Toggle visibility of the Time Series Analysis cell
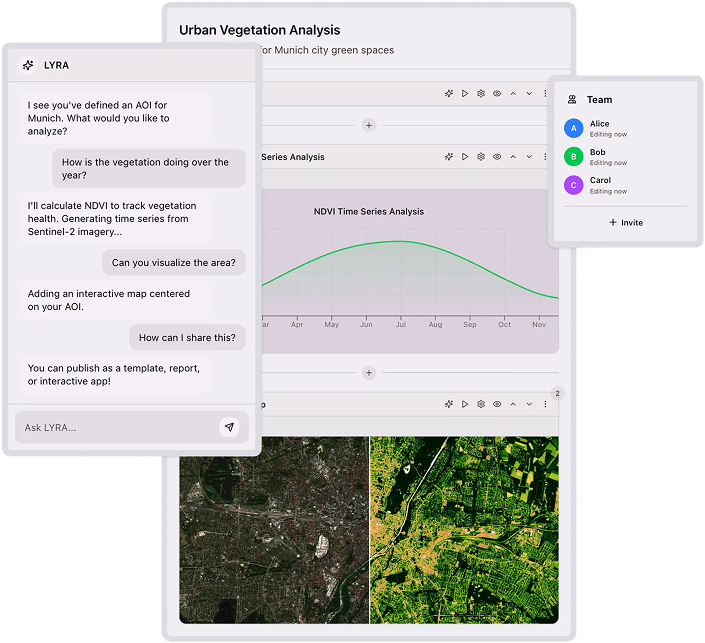This screenshot has height=643, width=705. pyautogui.click(x=497, y=157)
